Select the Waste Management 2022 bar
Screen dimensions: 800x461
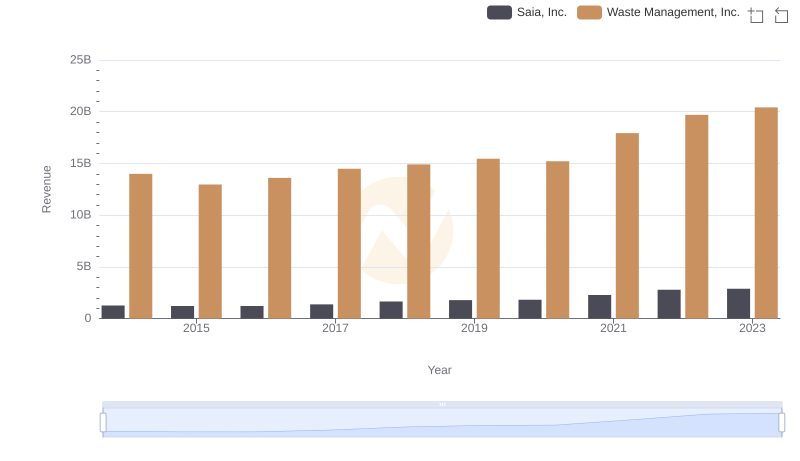(x=696, y=217)
